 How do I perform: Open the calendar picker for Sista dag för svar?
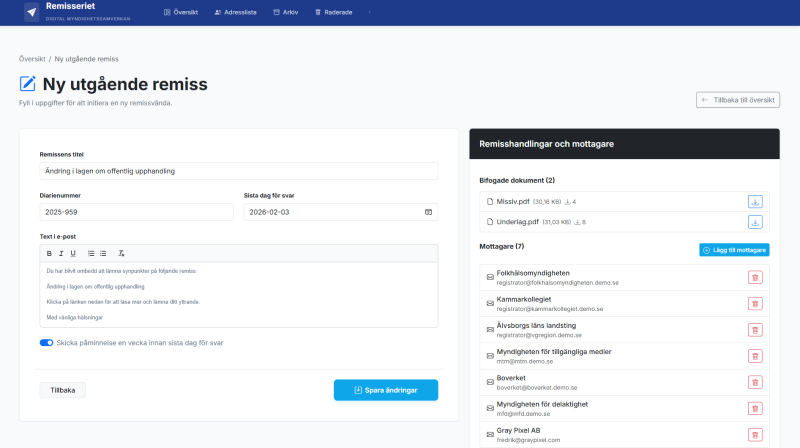coord(428,212)
